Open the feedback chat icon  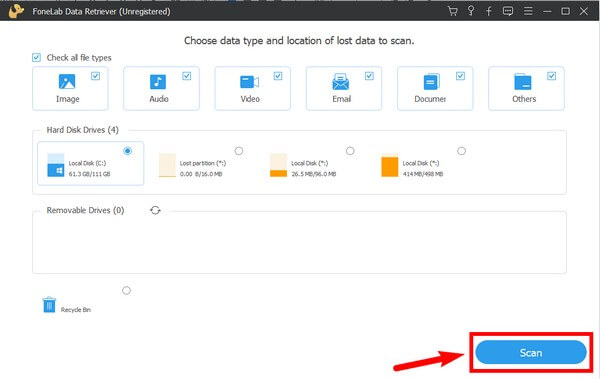pos(508,11)
